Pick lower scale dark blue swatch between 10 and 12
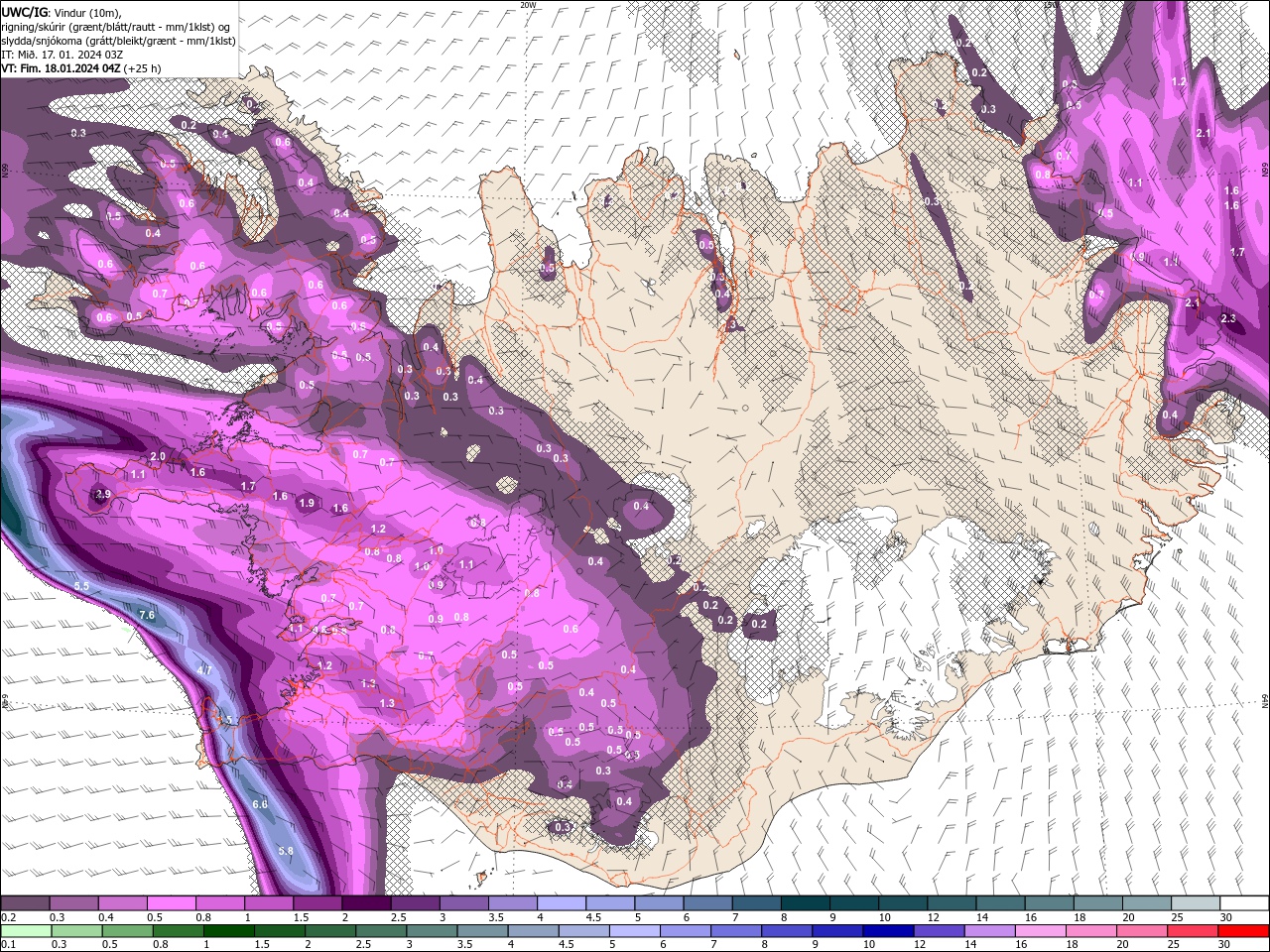This screenshot has height=952, width=1270. (x=887, y=930)
